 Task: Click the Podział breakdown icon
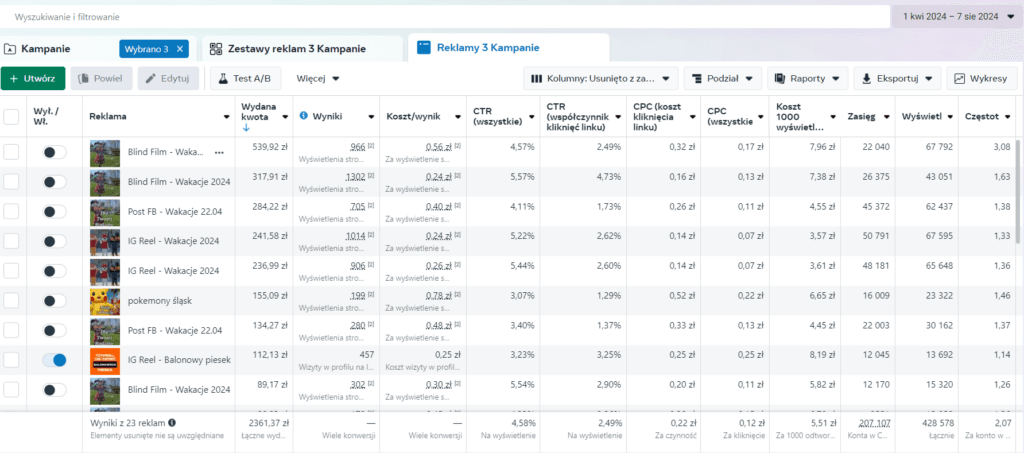pos(697,78)
